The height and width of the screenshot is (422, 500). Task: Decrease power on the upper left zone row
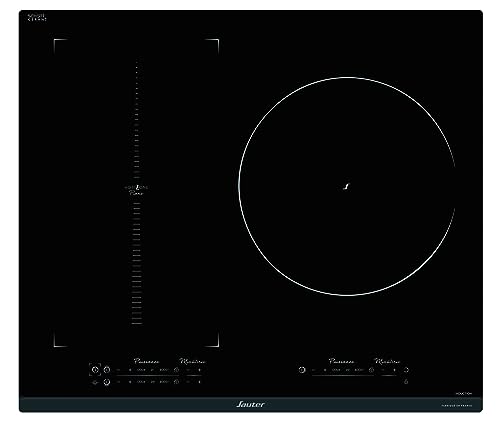click(x=118, y=370)
